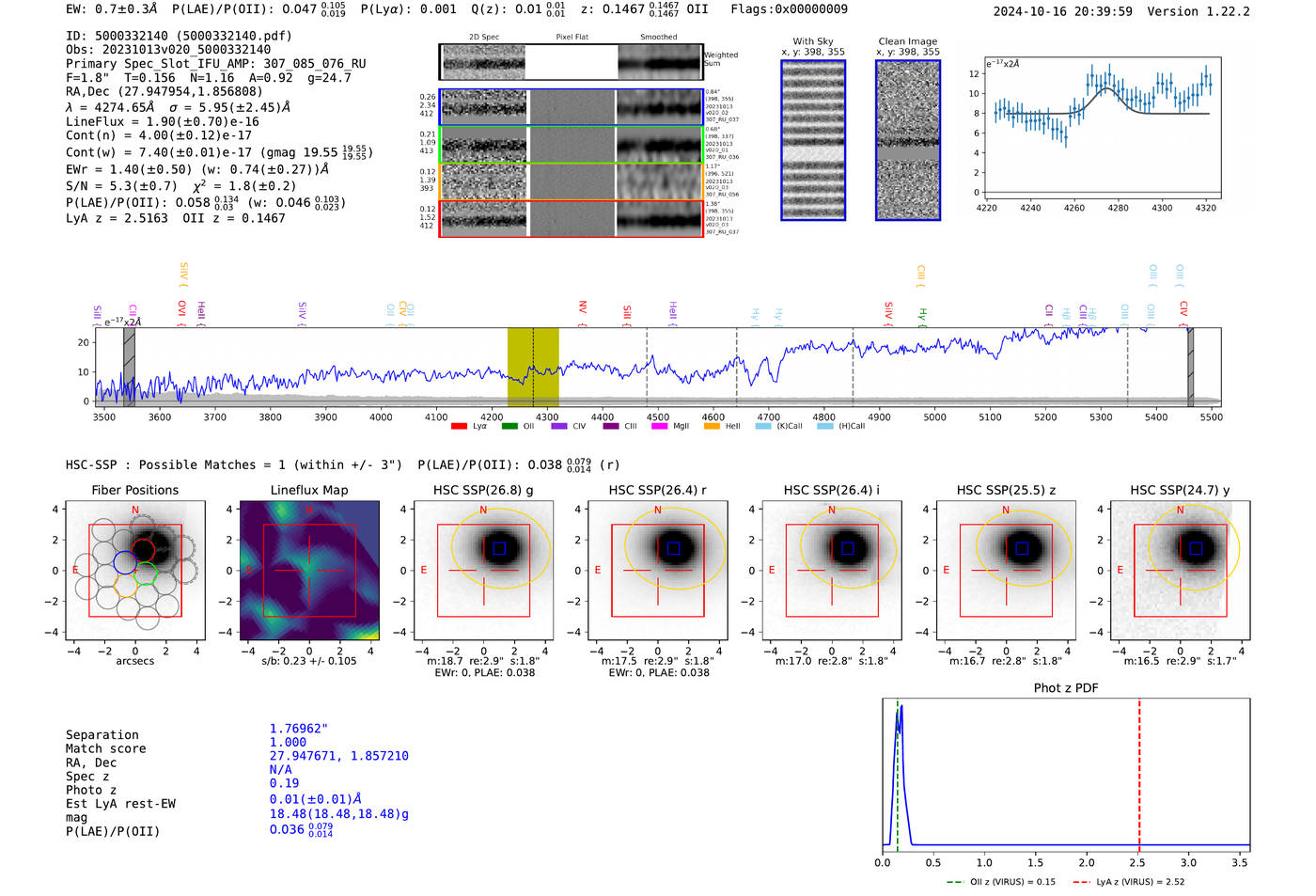Click the blue fiber circle in Fiber Positions
Viewport: 1316px width, 896px height.
[x=125, y=563]
